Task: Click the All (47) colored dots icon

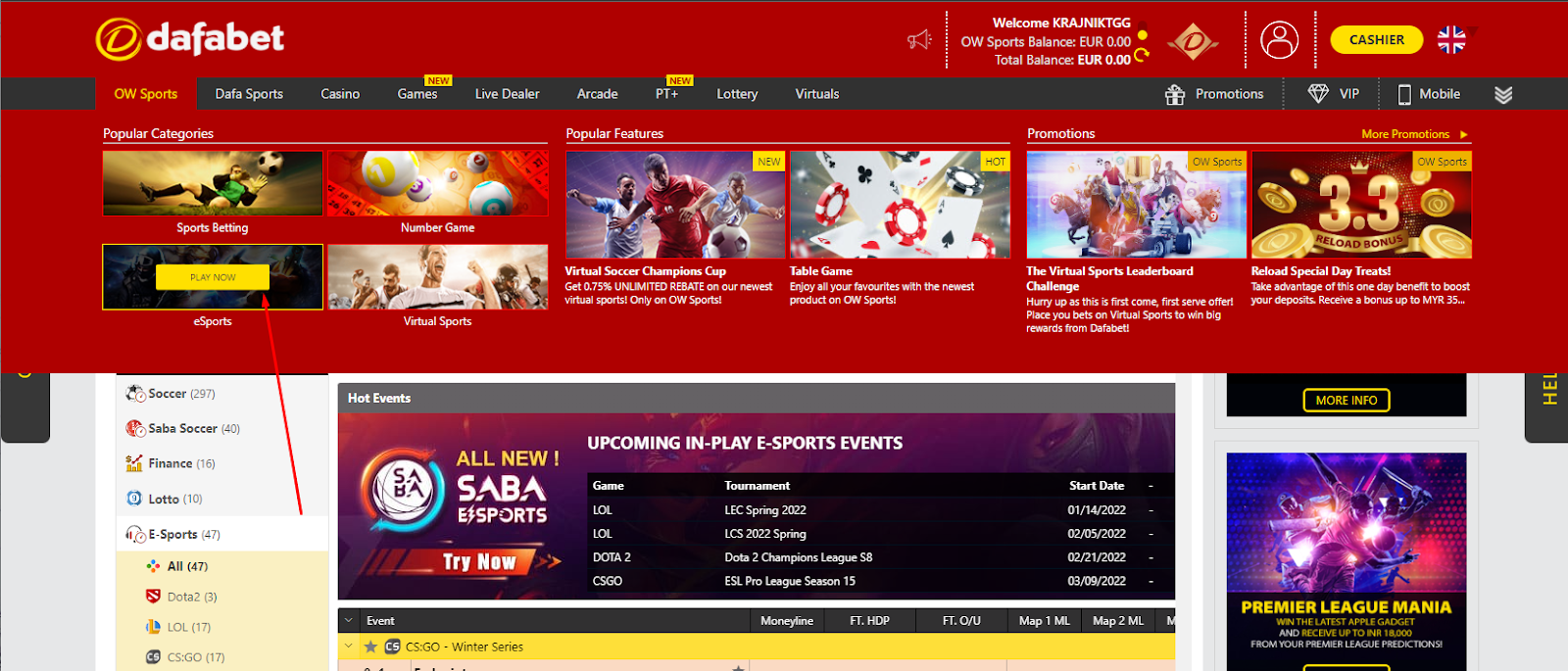Action: tap(153, 566)
